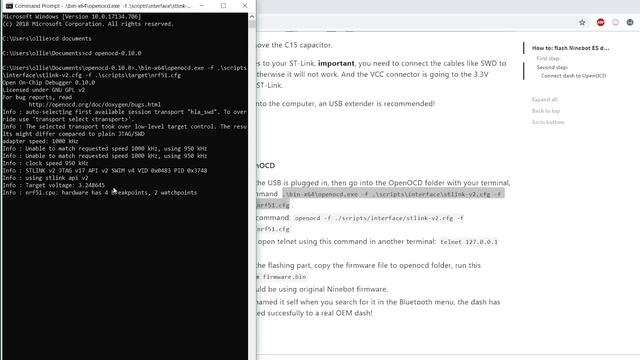Go to 'Second step' in table of contents
The image size is (640, 360).
coord(552,67)
